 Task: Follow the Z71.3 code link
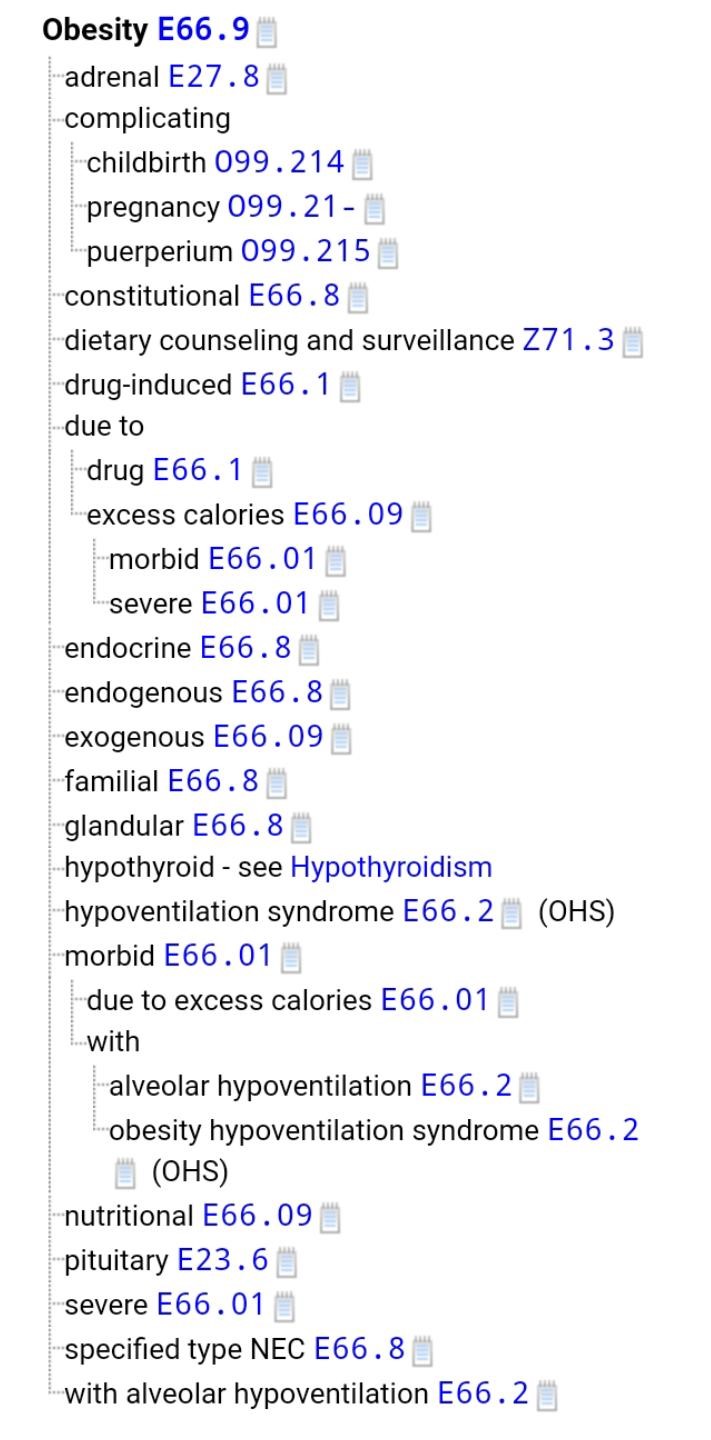pos(568,340)
